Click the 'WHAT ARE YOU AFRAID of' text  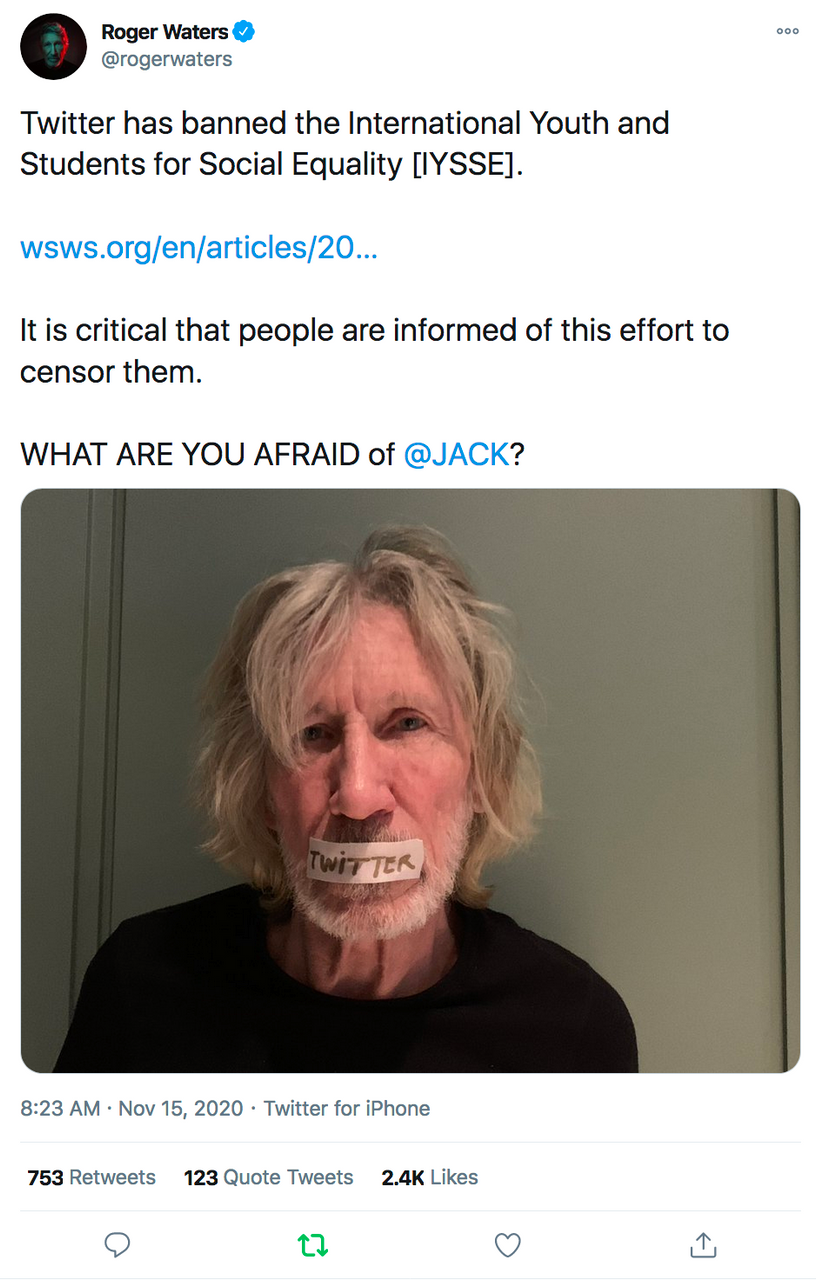pyautogui.click(x=207, y=454)
